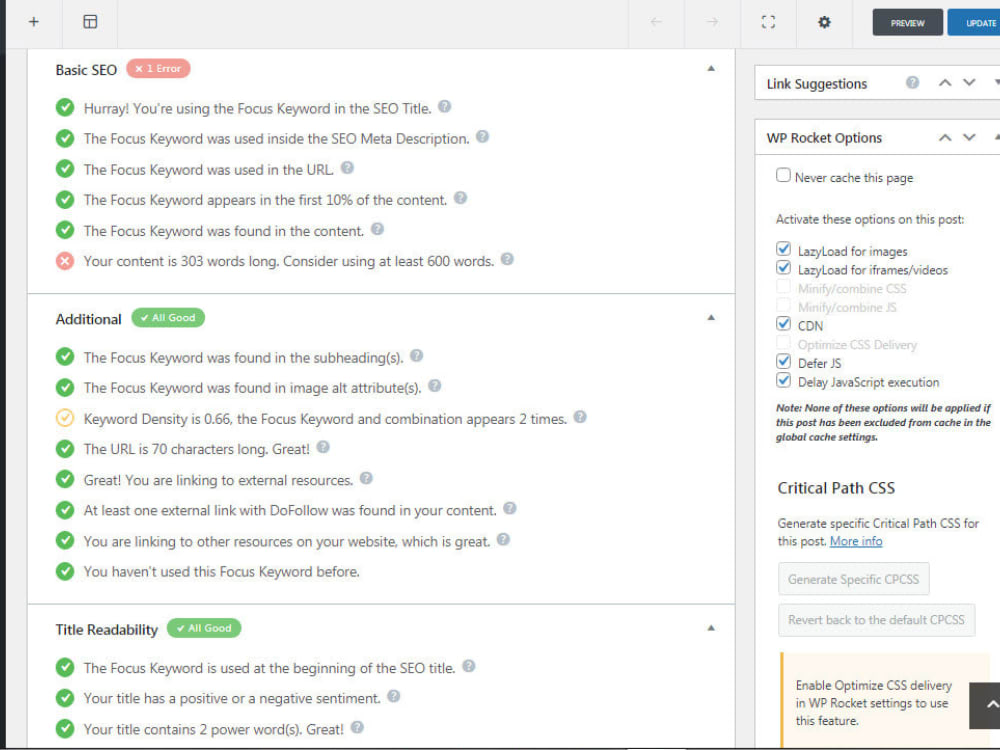Click the '1 Error' badge
Screen dimensions: 1000x750
pyautogui.click(x=158, y=68)
